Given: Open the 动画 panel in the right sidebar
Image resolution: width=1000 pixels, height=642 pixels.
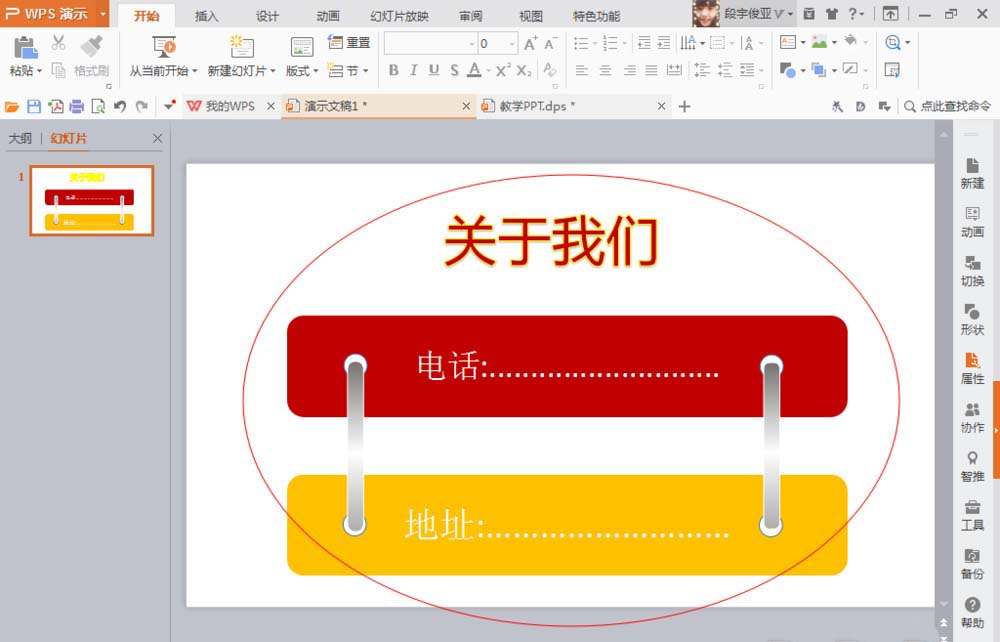Looking at the screenshot, I should click(972, 220).
